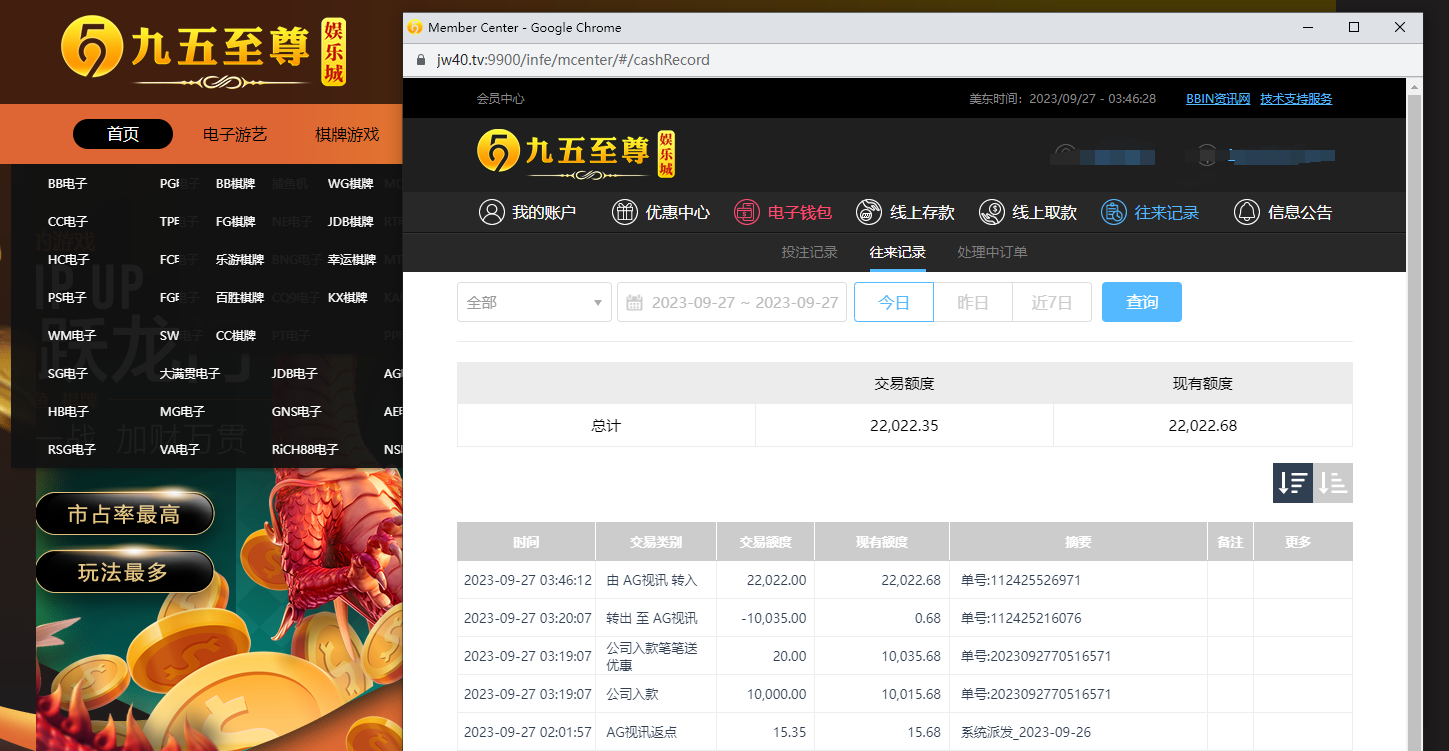
Task: Click the 我的账户 person icon
Action: click(491, 212)
